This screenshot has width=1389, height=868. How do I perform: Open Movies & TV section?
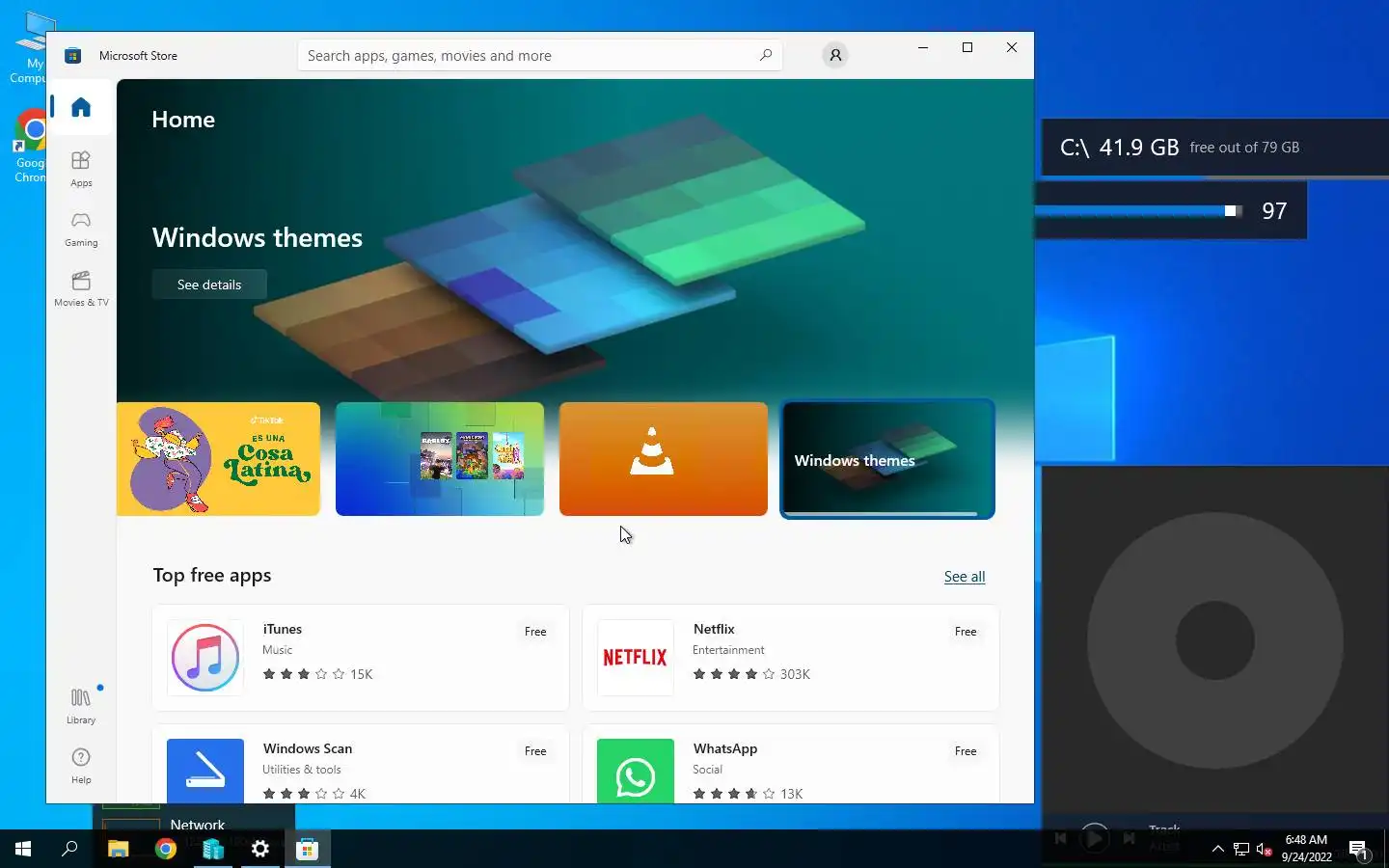(x=81, y=288)
